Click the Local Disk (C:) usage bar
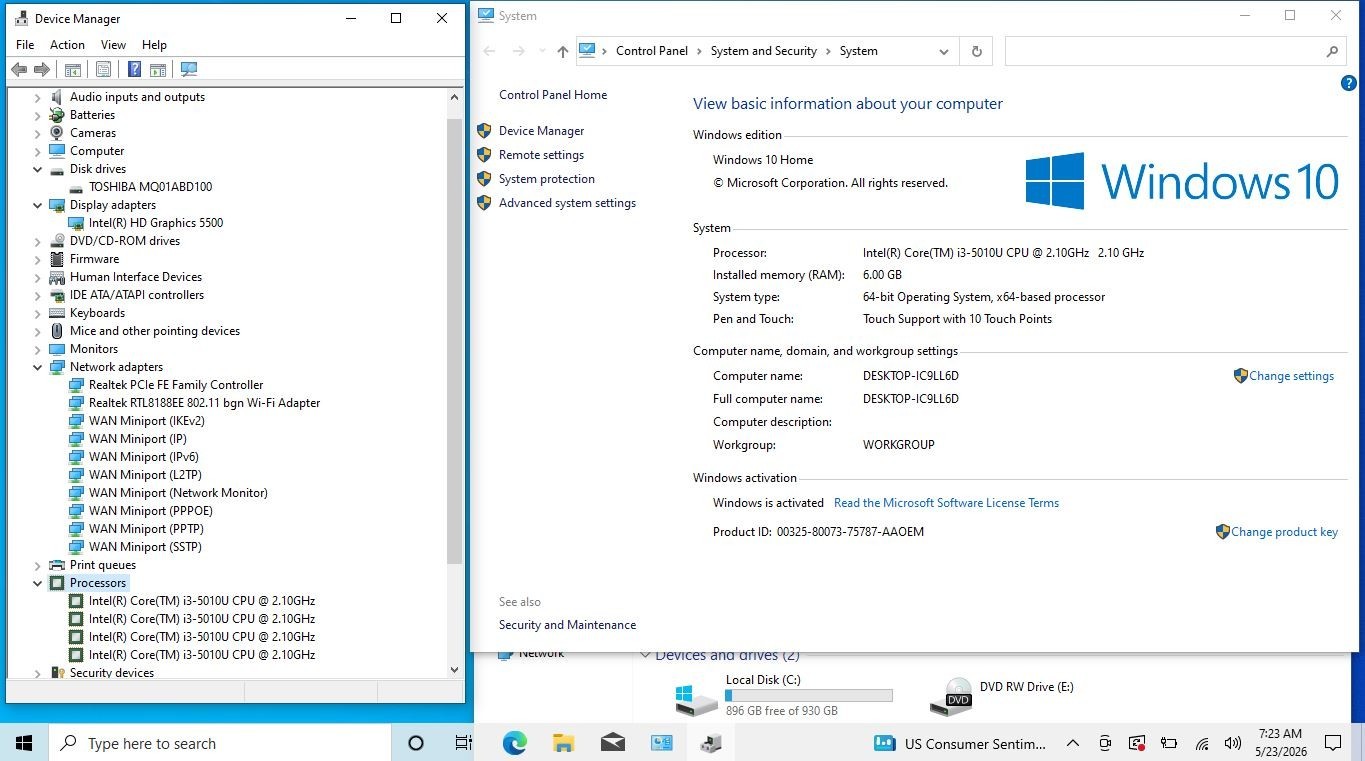The width and height of the screenshot is (1365, 761). click(809, 695)
